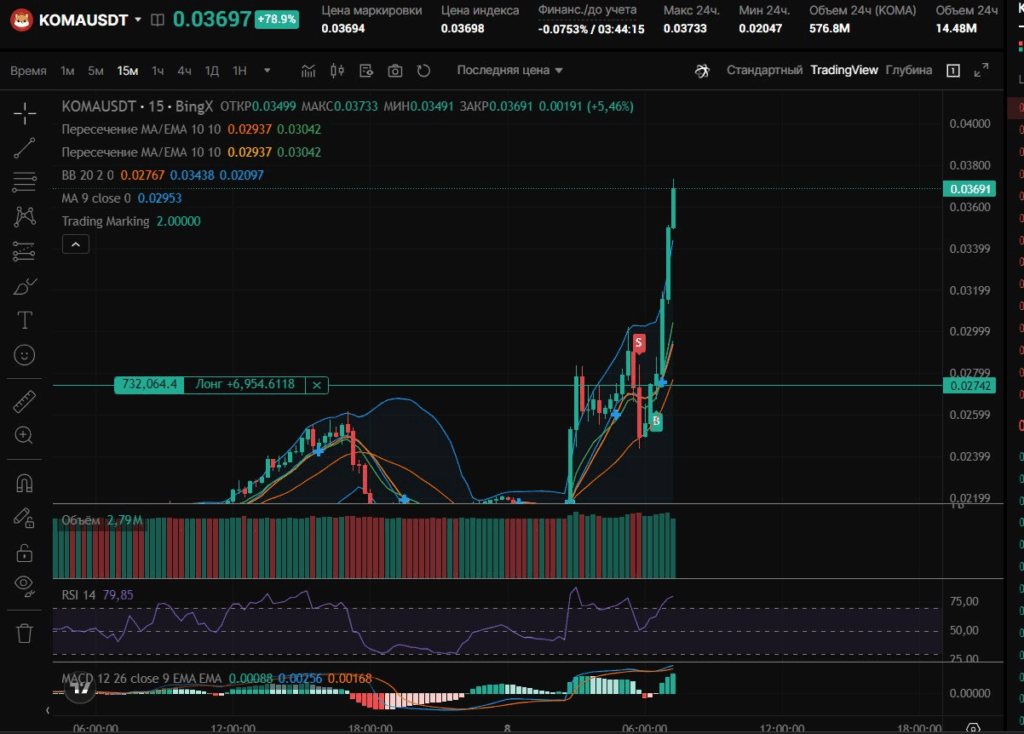
Task: Open the candlestick chart type selector
Action: point(336,71)
